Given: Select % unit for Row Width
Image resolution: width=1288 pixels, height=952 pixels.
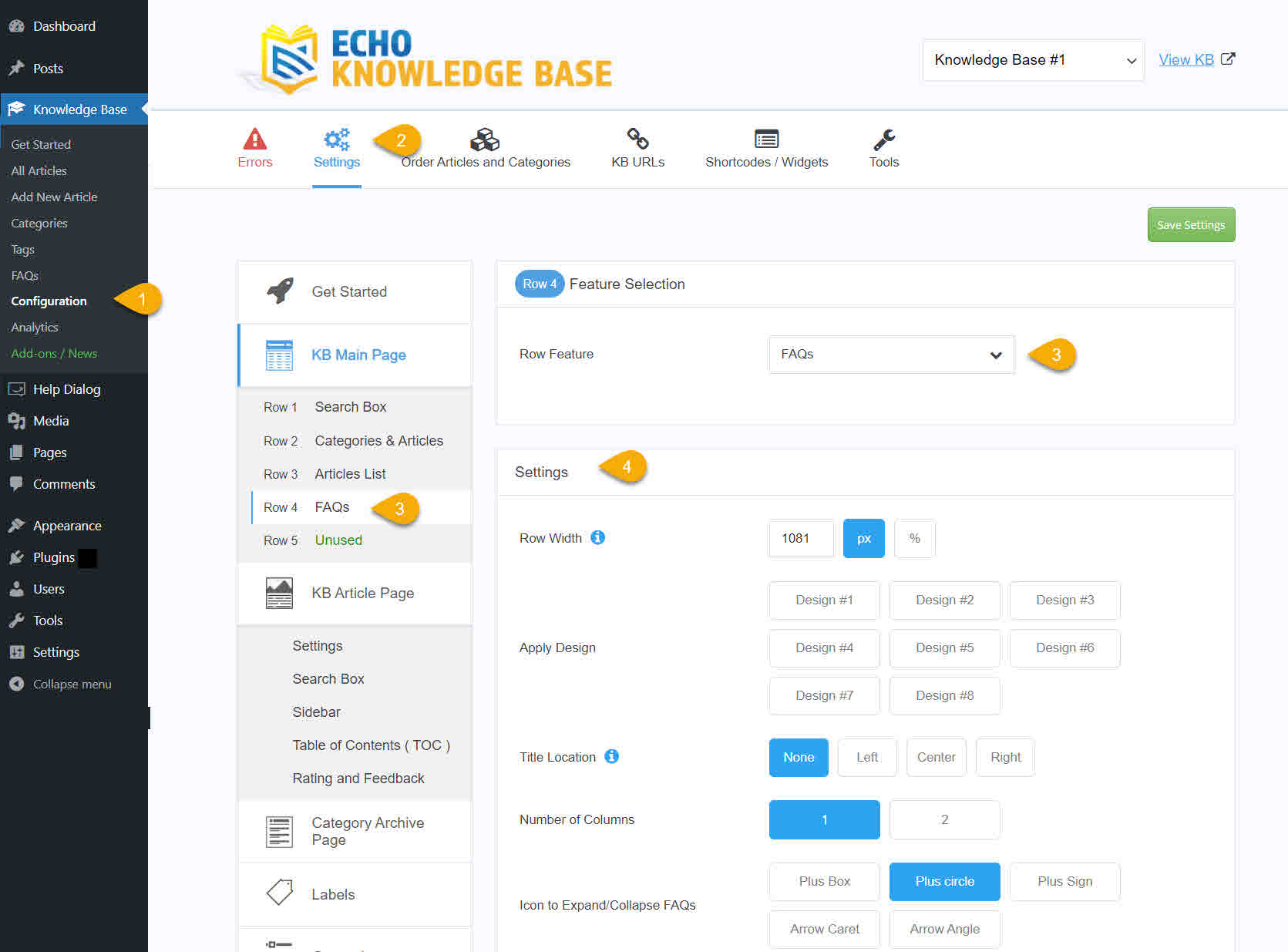Looking at the screenshot, I should (914, 538).
